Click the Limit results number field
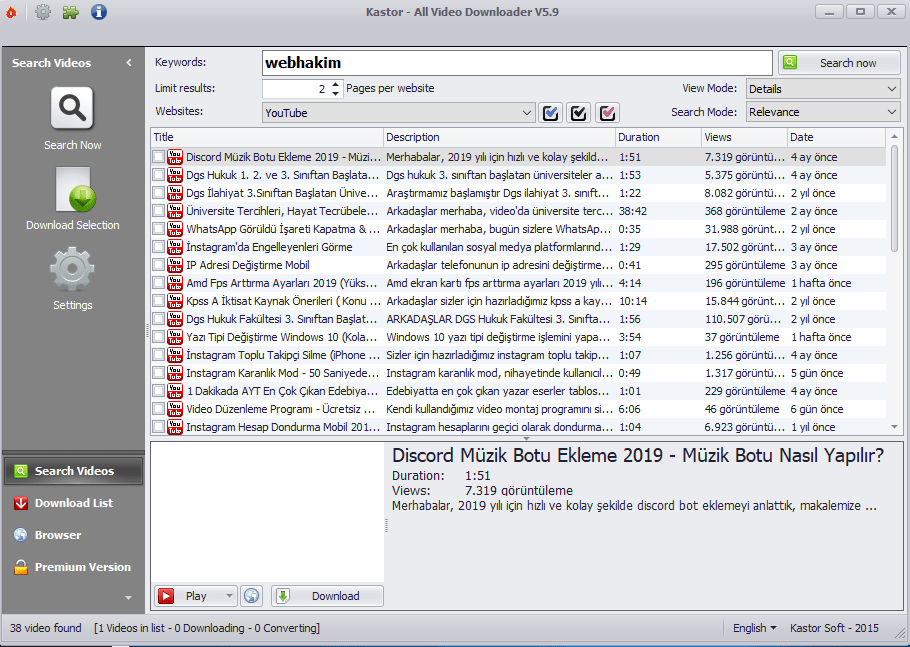This screenshot has height=647, width=910. click(x=296, y=89)
